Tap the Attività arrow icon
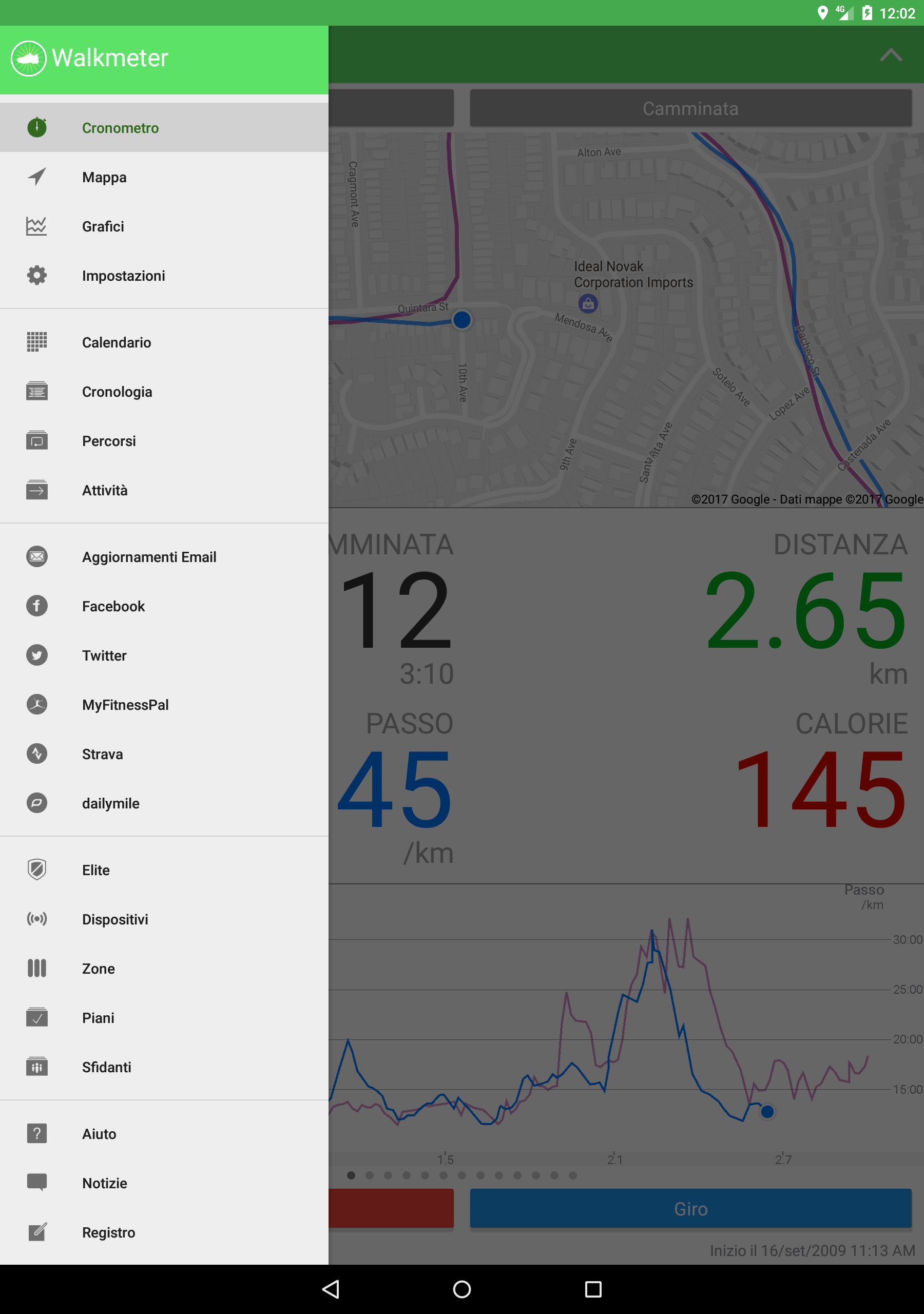The image size is (924, 1314). tap(37, 490)
